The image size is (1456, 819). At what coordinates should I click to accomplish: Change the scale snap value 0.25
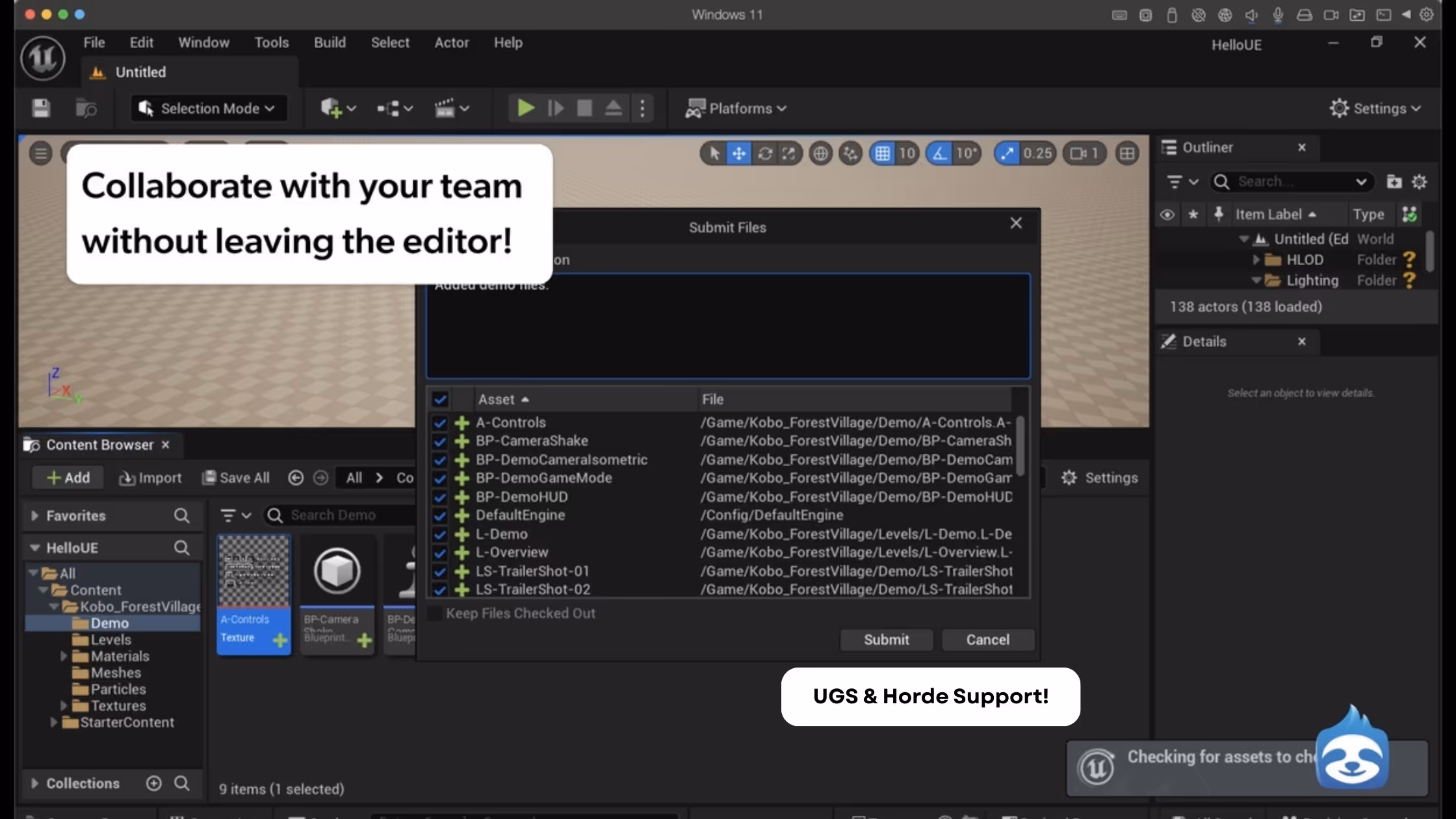pyautogui.click(x=1037, y=153)
